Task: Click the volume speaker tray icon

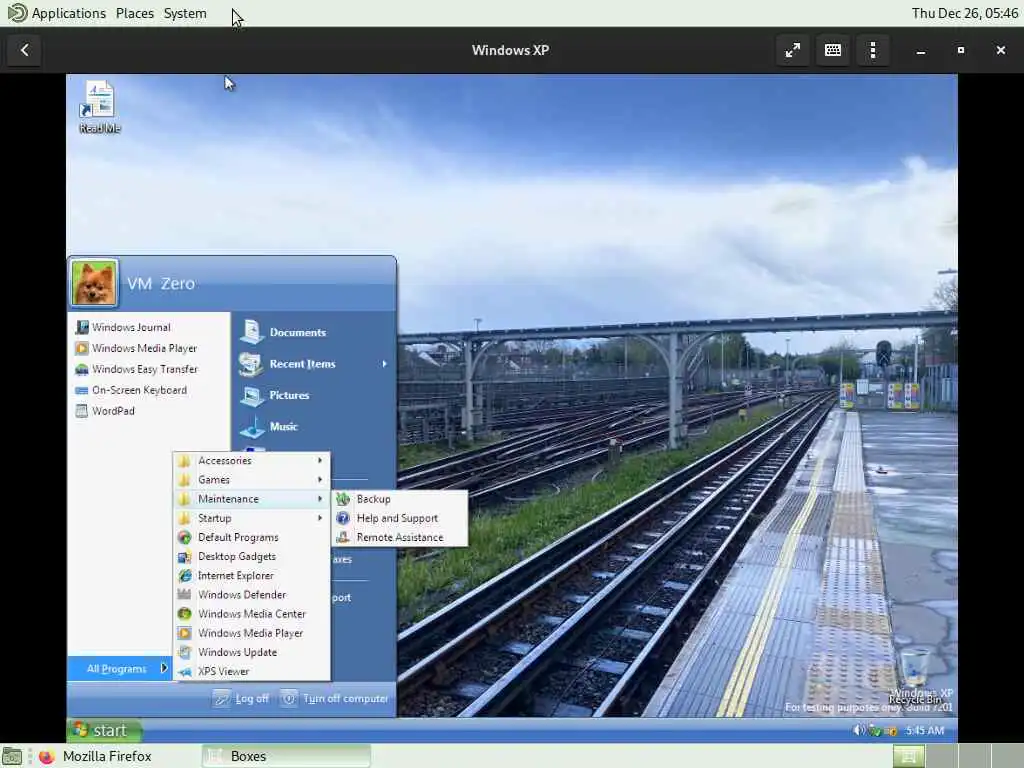Action: pos(859,731)
